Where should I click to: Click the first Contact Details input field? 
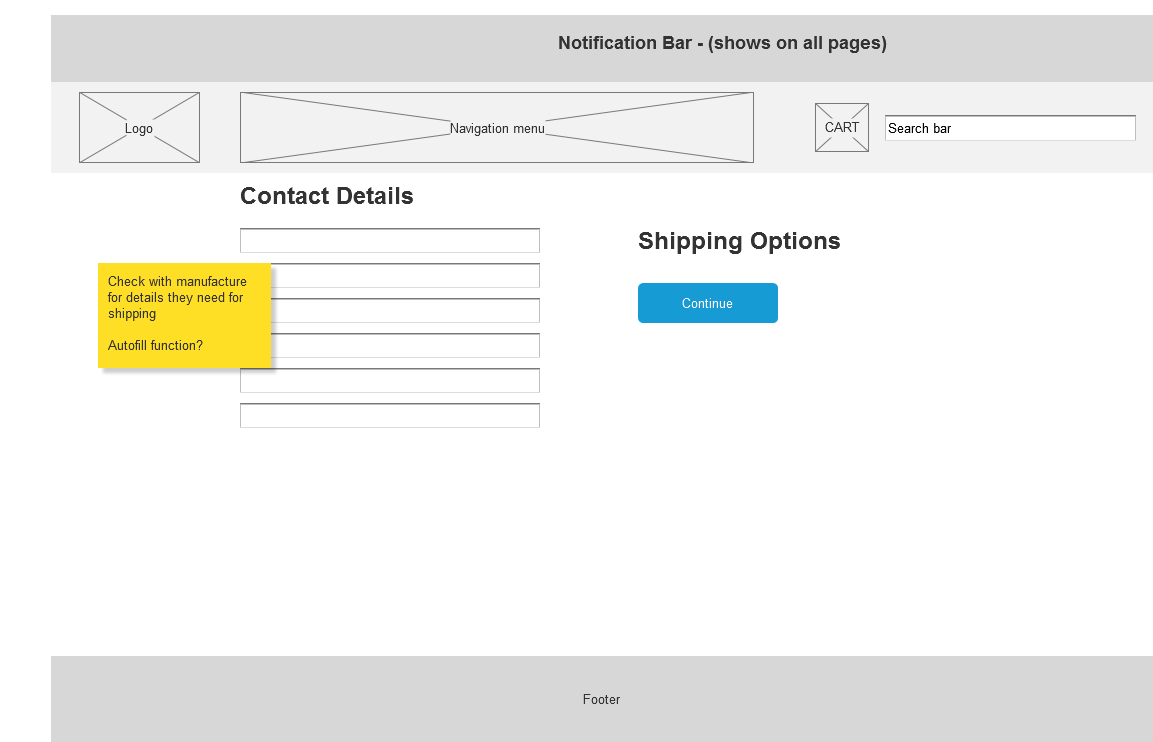[389, 241]
